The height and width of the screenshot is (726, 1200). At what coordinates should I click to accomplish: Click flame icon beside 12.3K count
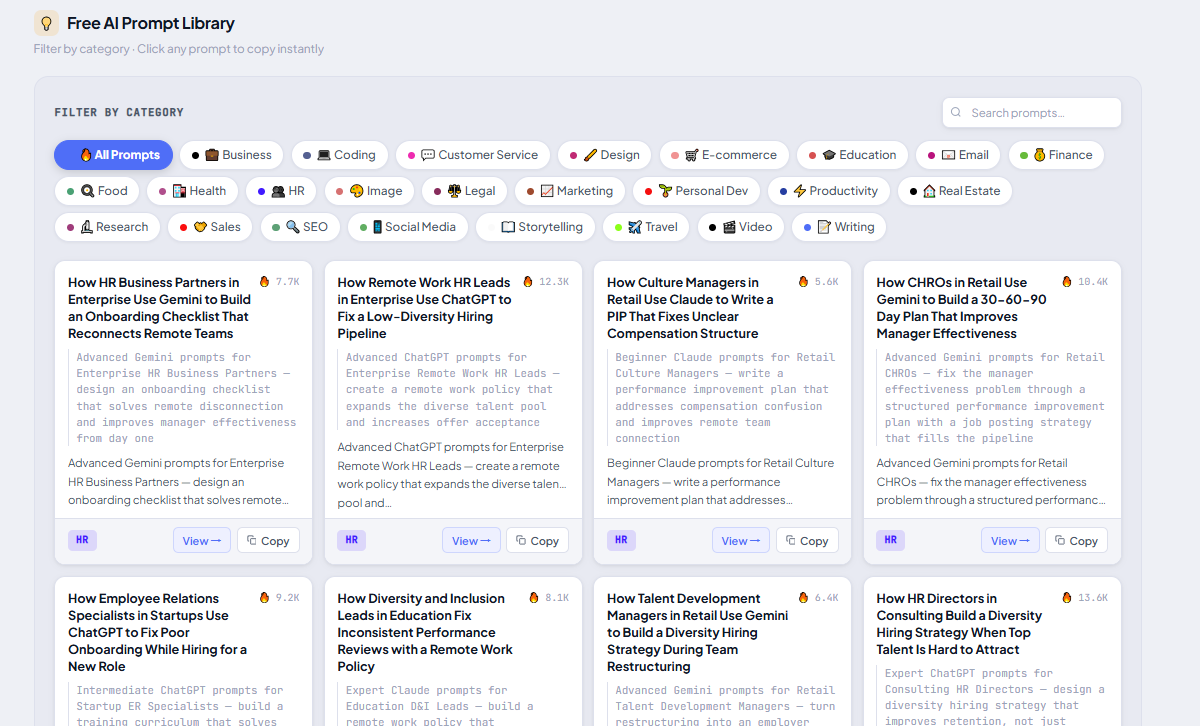coord(528,282)
